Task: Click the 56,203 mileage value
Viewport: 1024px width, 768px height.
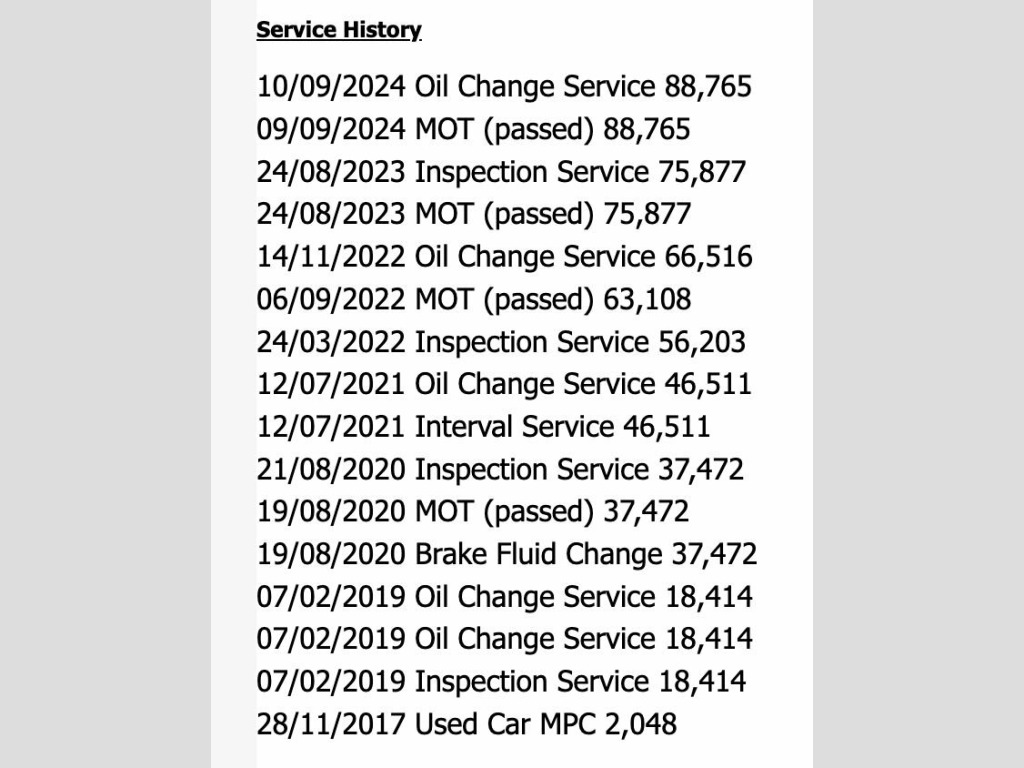Action: point(702,342)
